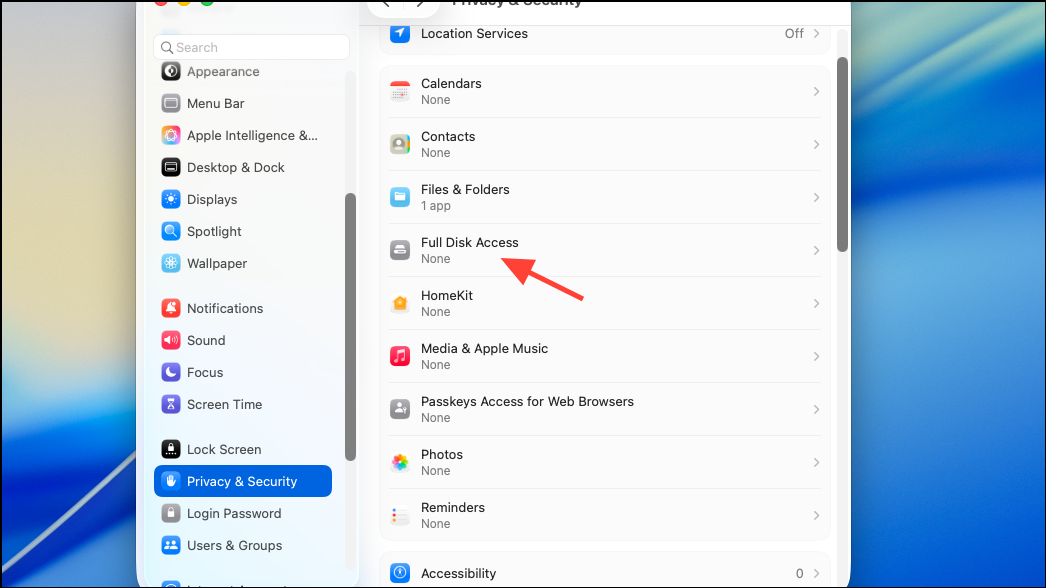Open Contacts using its right chevron
The height and width of the screenshot is (588, 1046).
coord(816,144)
